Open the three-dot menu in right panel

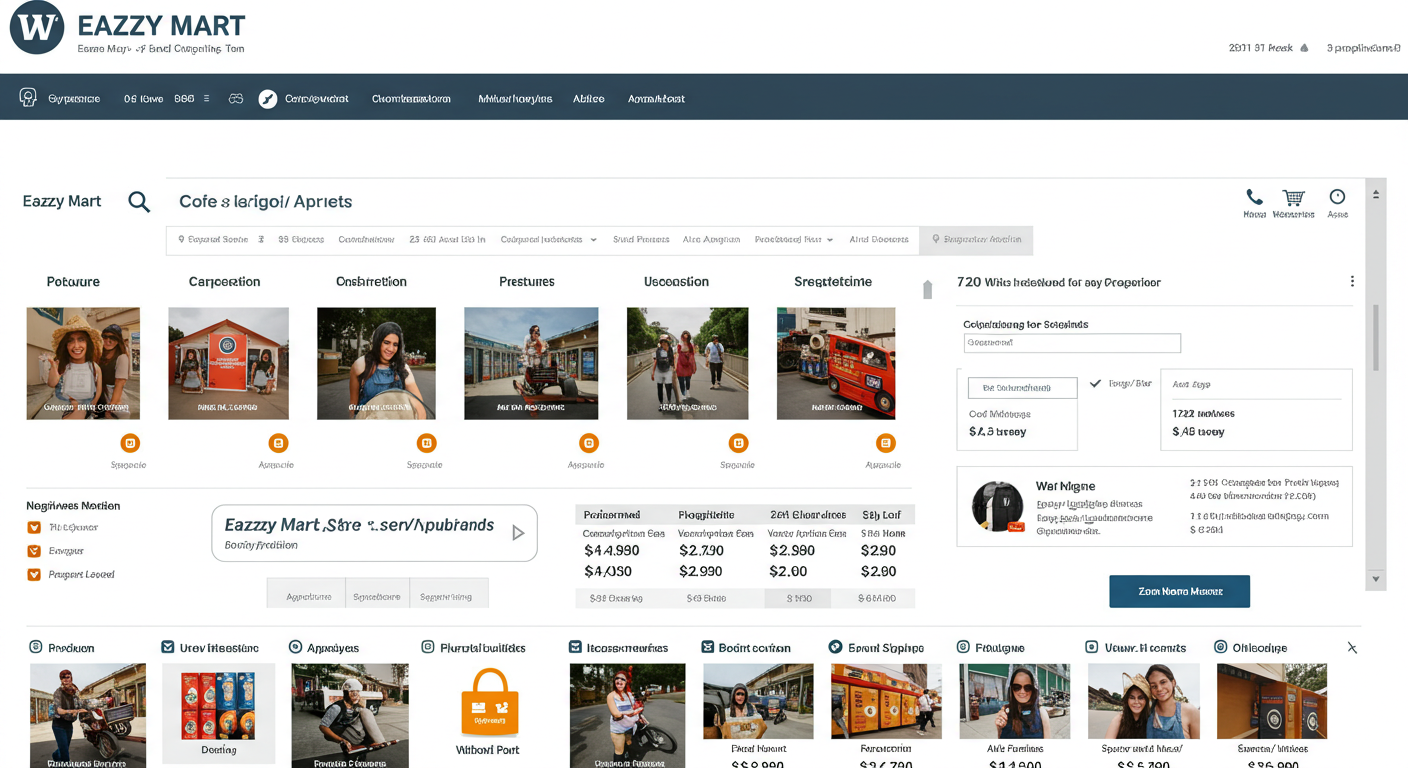coord(1352,282)
